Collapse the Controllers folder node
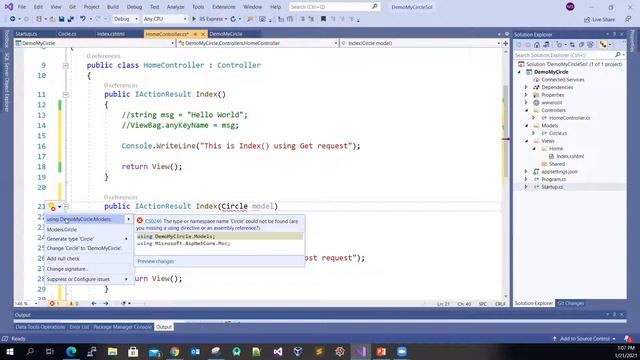 526,110
